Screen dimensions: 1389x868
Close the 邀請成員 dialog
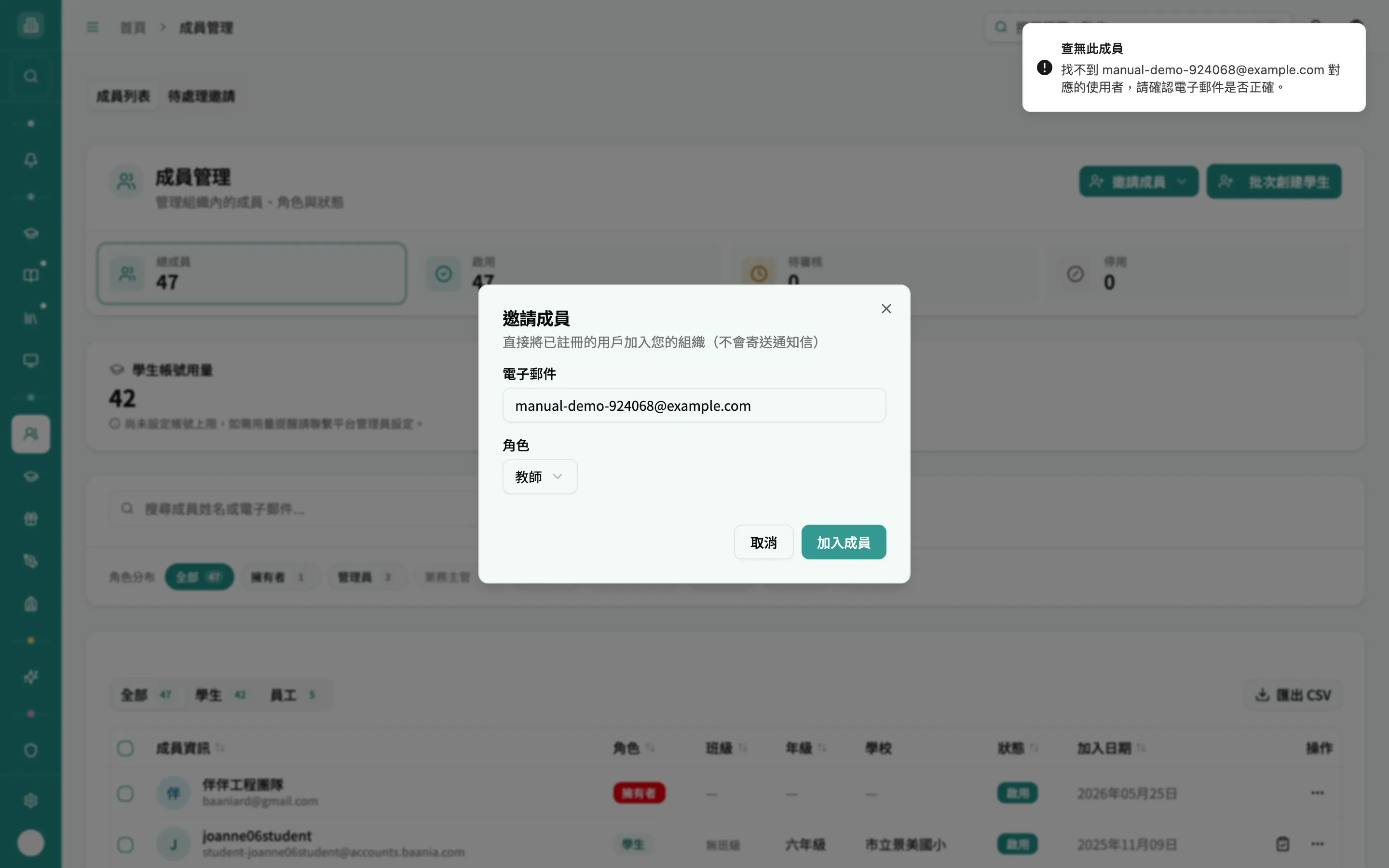886,309
